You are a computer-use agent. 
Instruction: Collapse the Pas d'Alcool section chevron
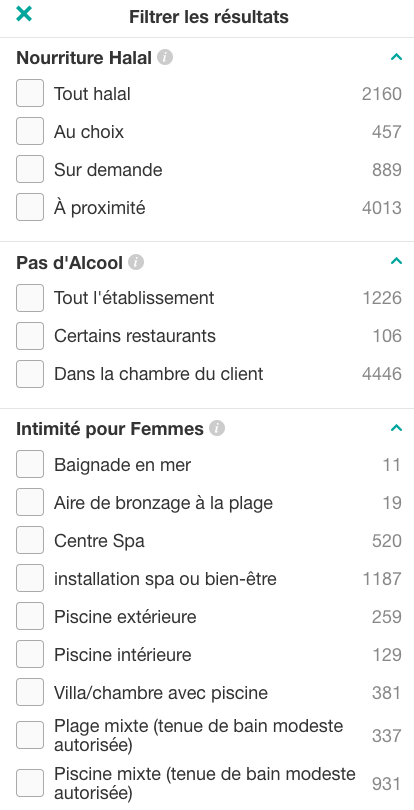click(396, 260)
